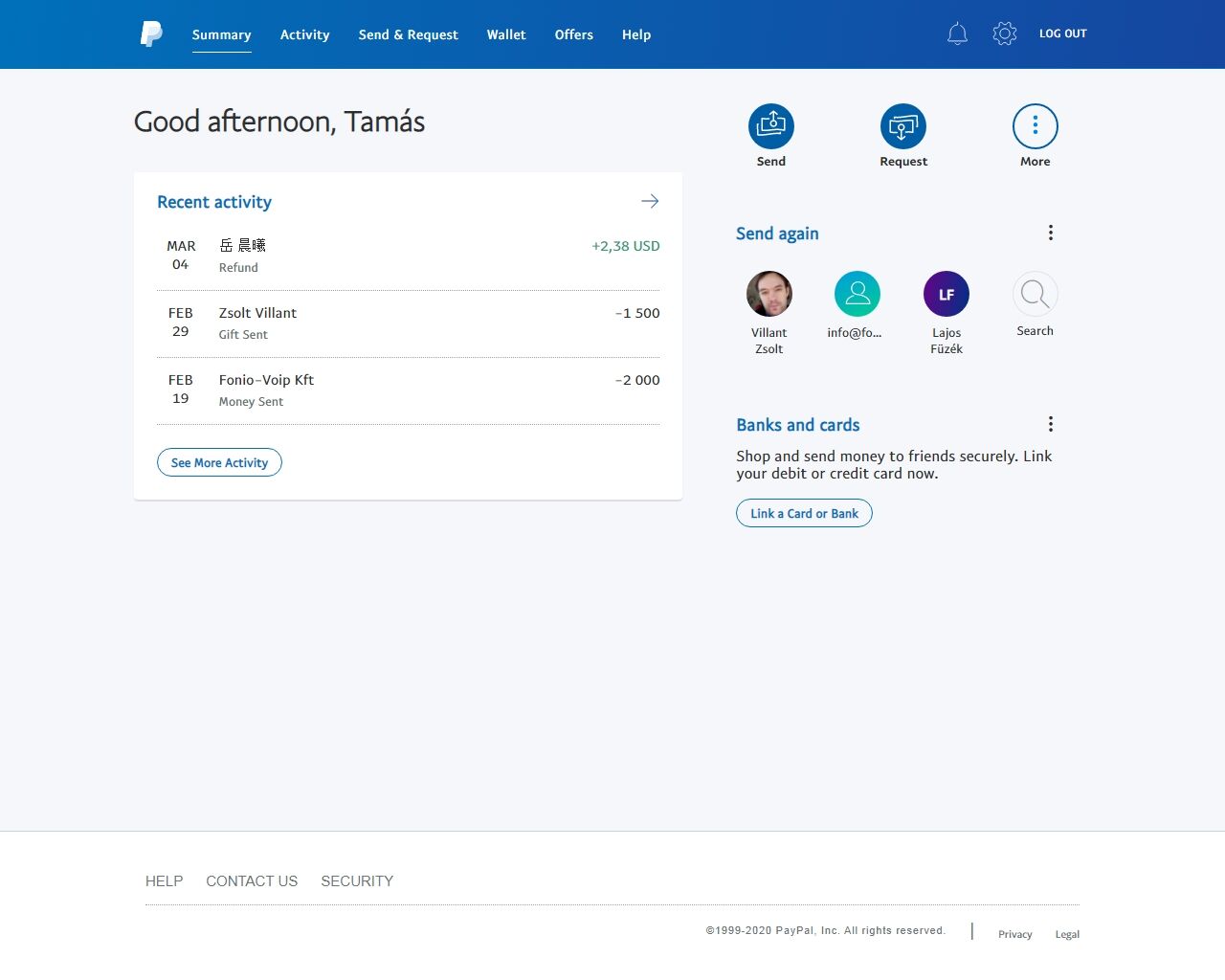Open Send again options menu
Screen dimensions: 1225x980
pyautogui.click(x=1050, y=233)
